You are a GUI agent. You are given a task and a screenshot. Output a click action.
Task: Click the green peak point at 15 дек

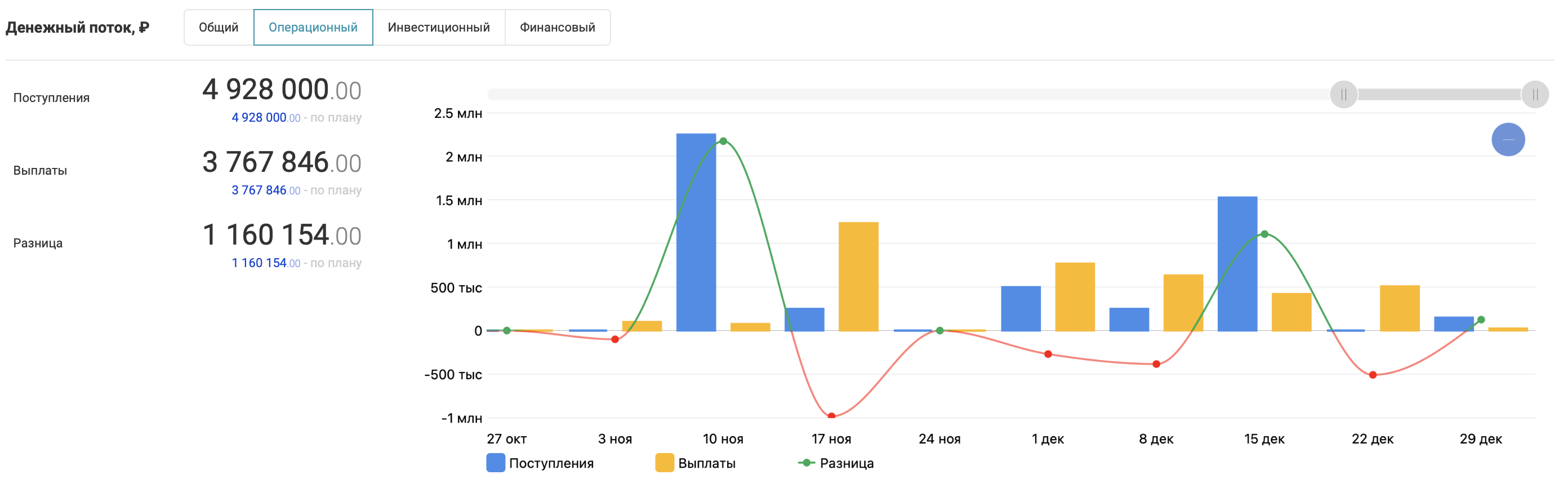click(x=1264, y=234)
